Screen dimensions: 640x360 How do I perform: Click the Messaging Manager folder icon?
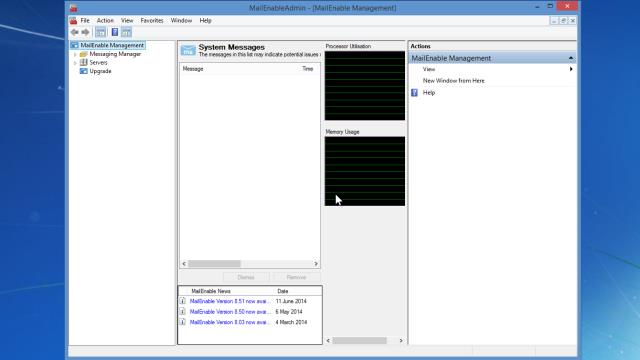[x=84, y=54]
